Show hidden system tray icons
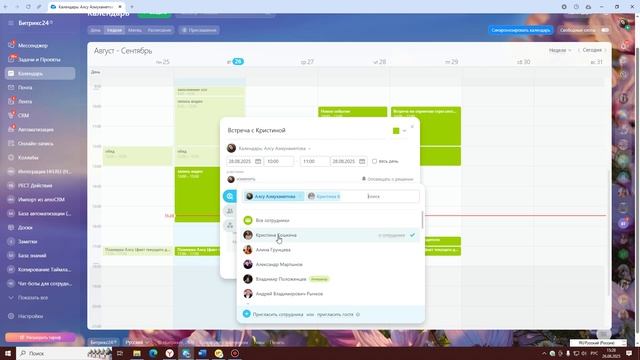The width and height of the screenshot is (640, 360). [x=544, y=353]
